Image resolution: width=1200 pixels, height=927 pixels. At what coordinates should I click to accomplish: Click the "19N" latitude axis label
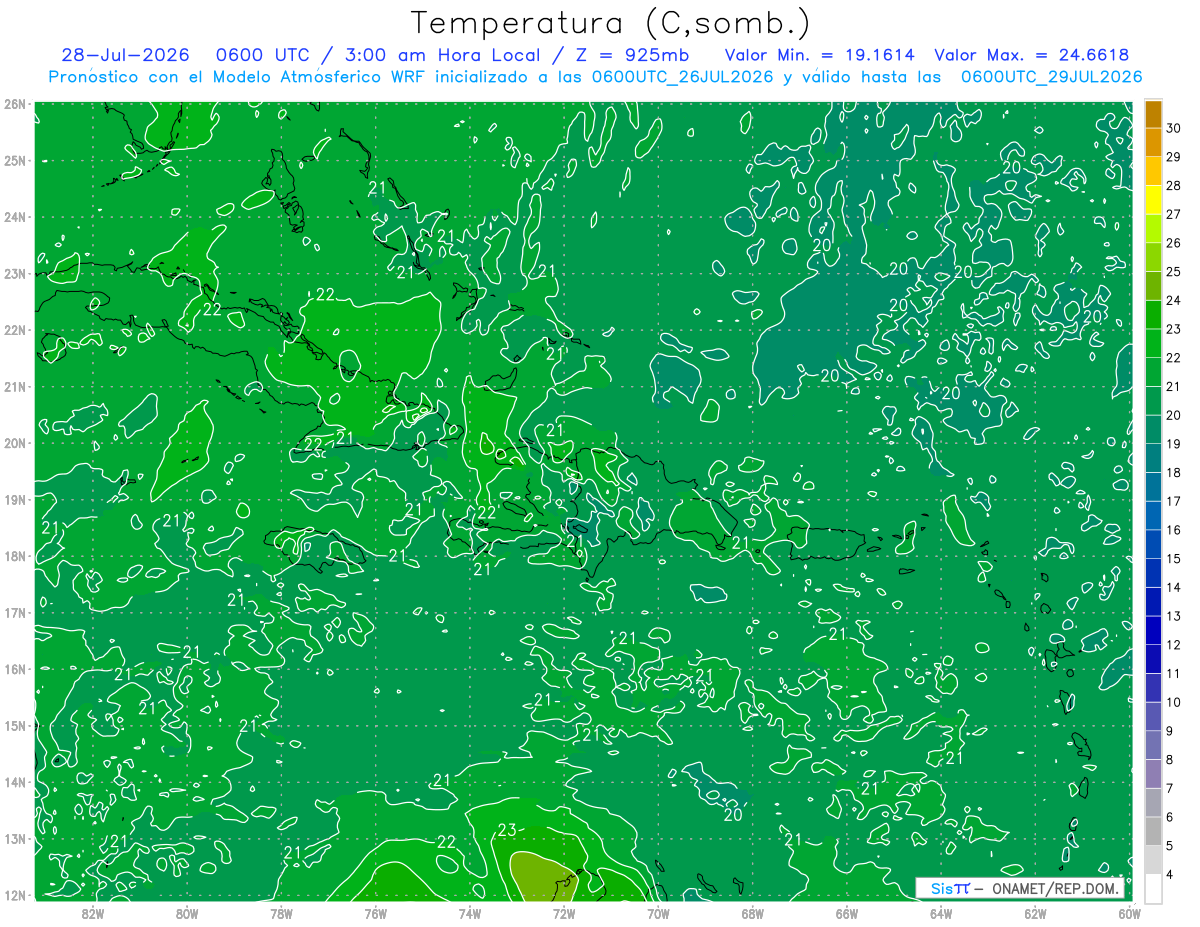(14, 499)
